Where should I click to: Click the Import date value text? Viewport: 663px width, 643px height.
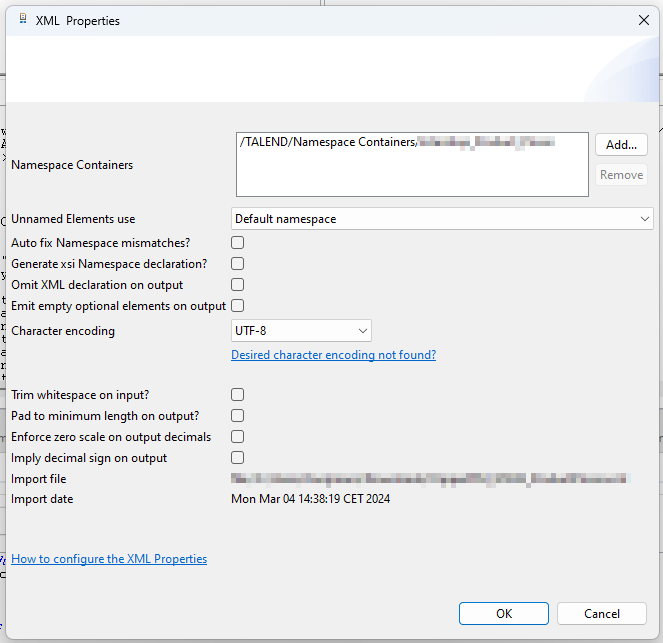[310, 499]
